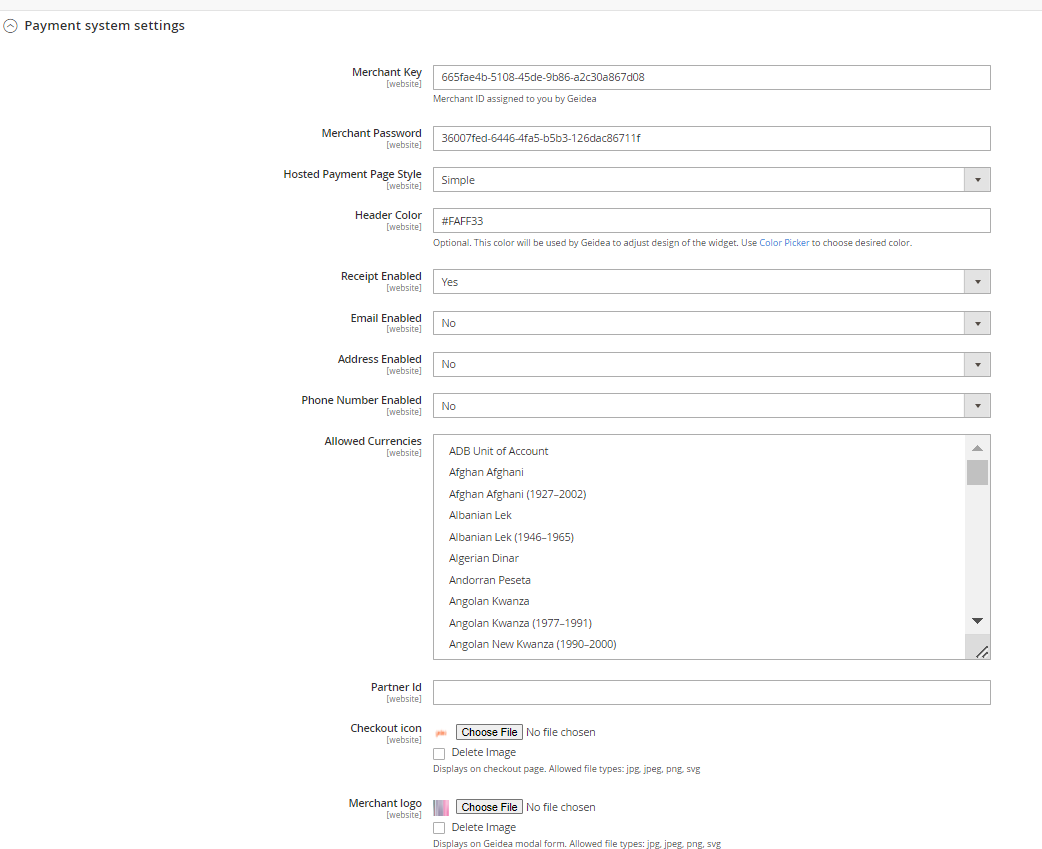Select Afghan Afghani in currency list
Screen dimensions: 1042x849
click(x=486, y=472)
